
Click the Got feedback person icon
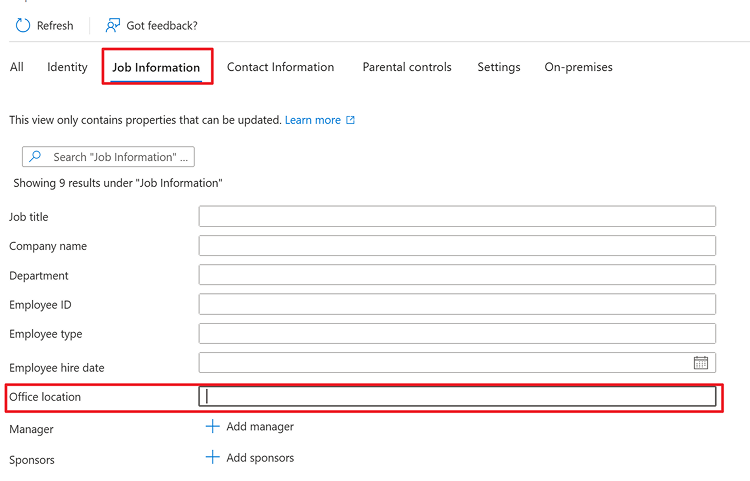[x=113, y=25]
